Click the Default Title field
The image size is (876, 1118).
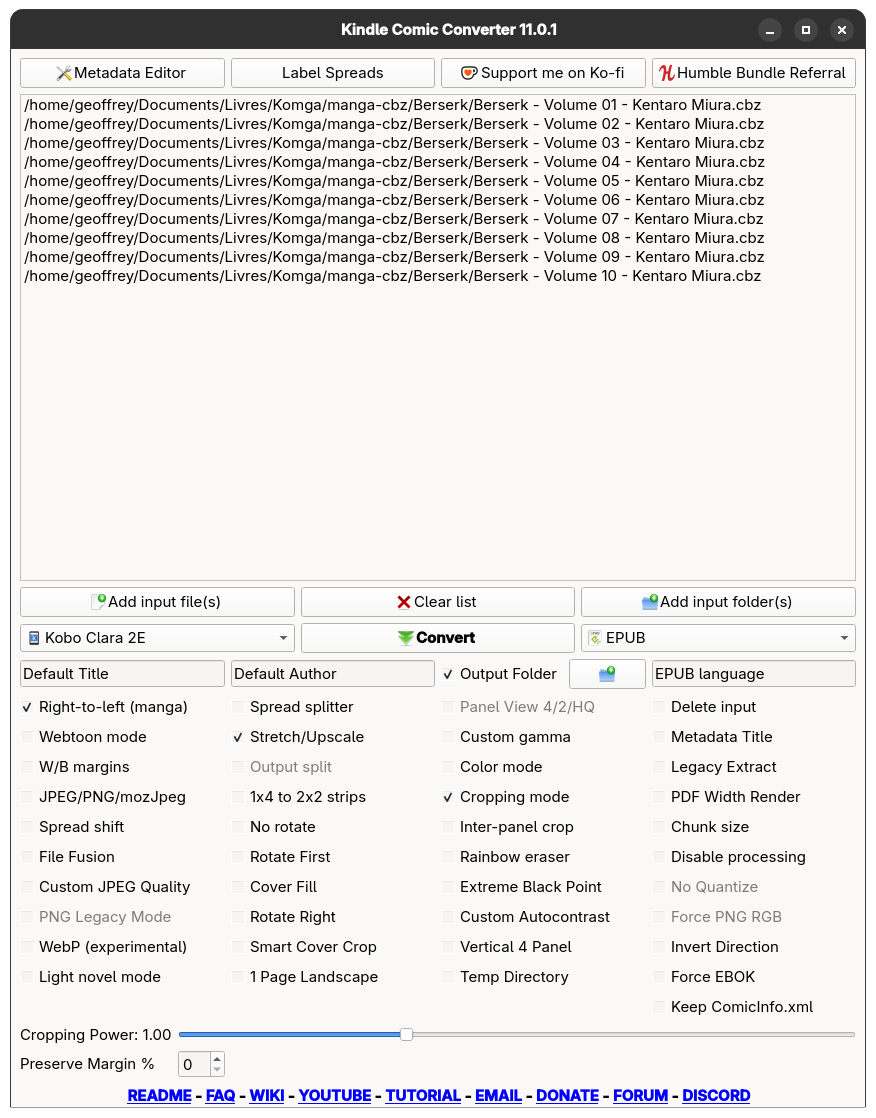tap(122, 674)
